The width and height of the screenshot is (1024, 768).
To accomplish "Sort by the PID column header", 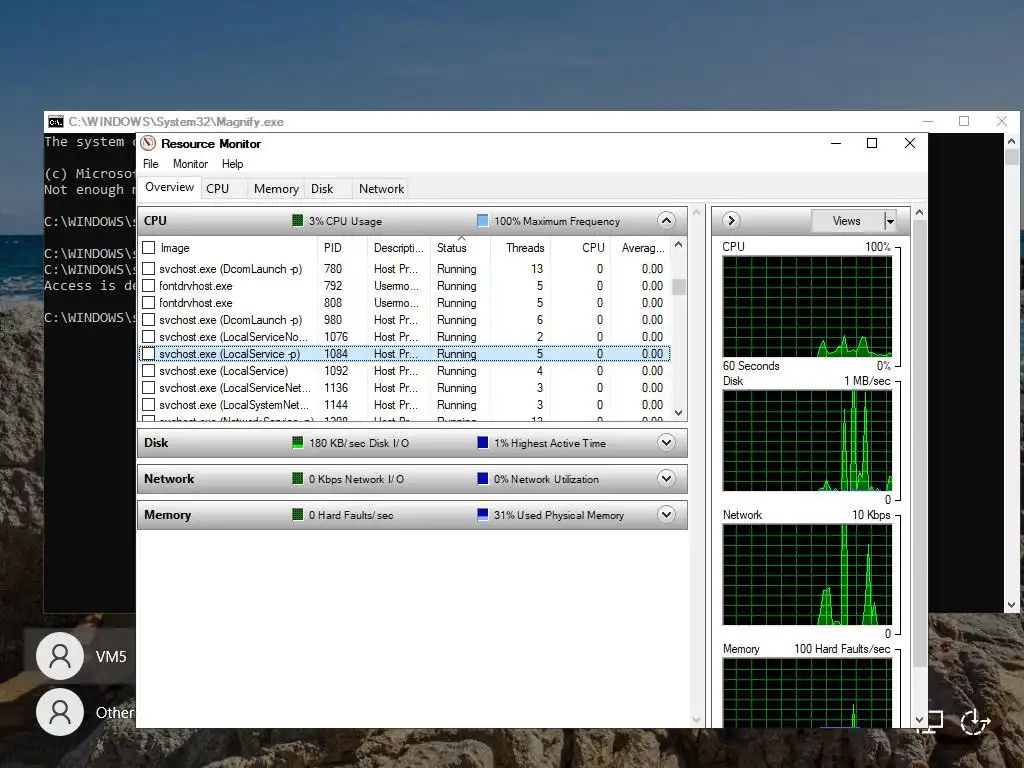I will point(342,248).
